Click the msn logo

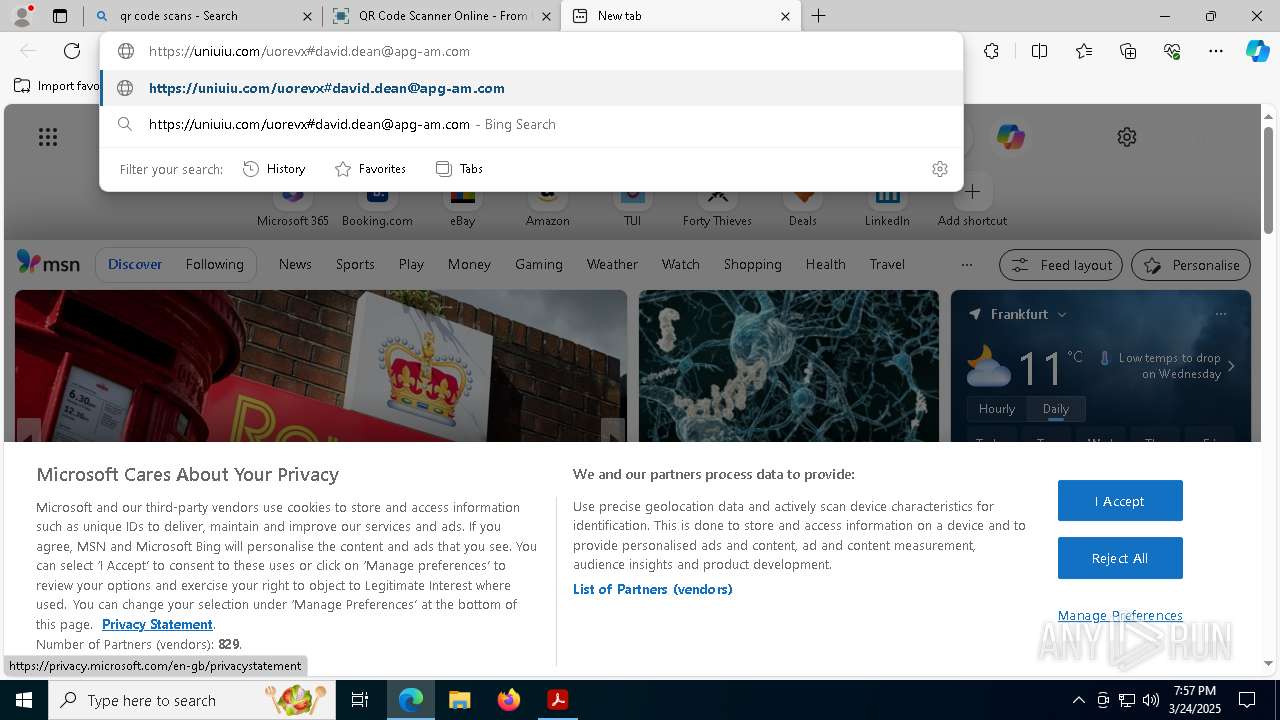coord(48,263)
